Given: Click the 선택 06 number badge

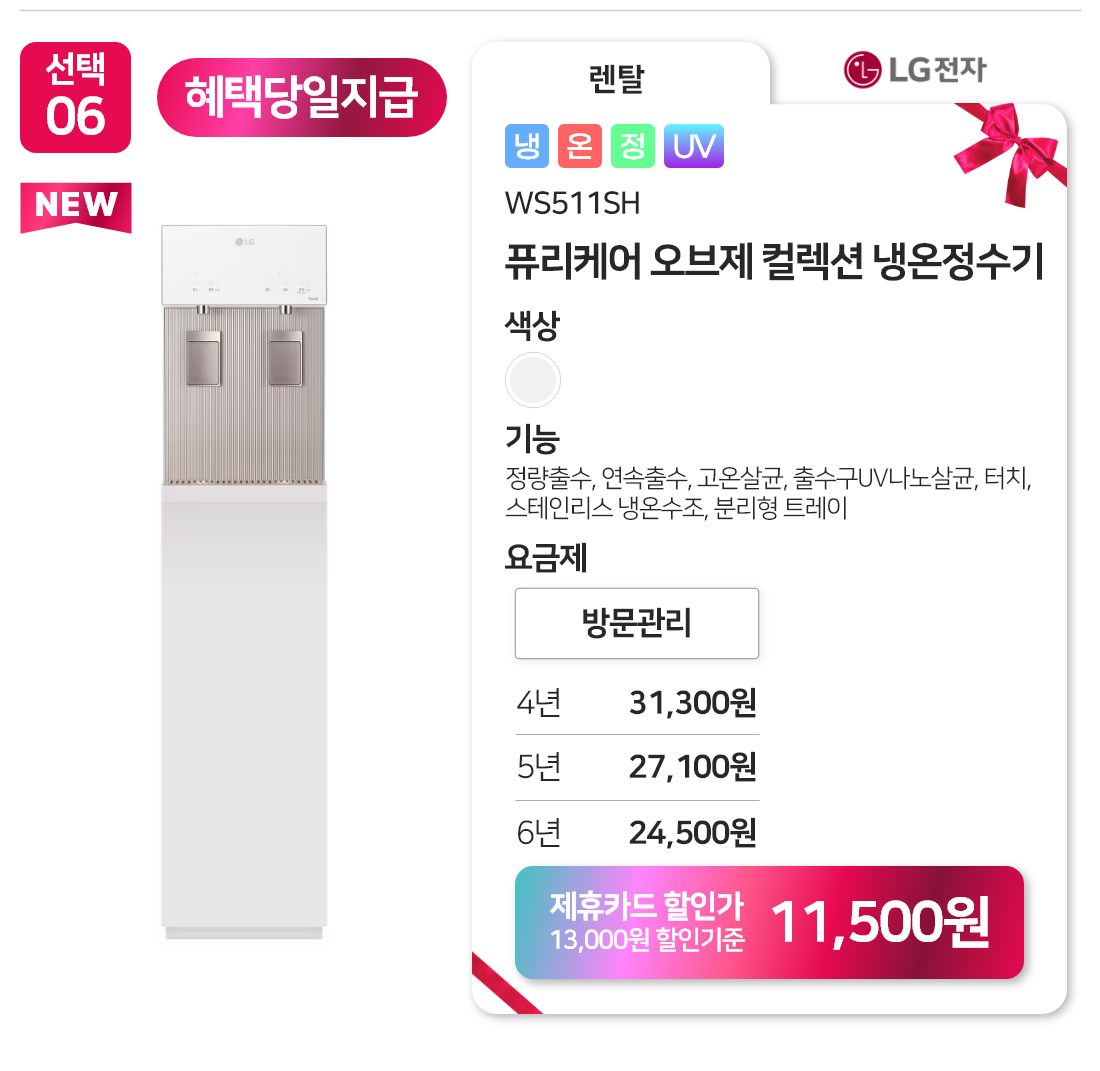Looking at the screenshot, I should click(75, 98).
